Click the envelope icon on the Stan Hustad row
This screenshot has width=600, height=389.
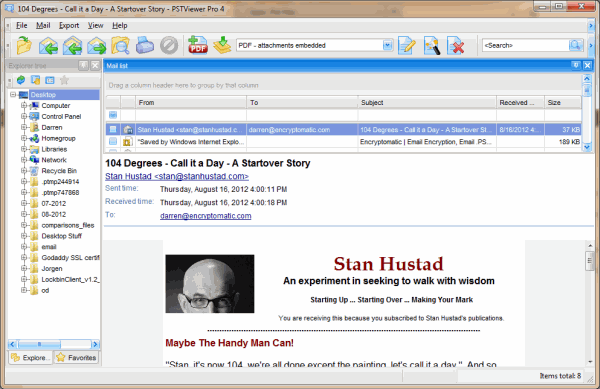click(128, 130)
